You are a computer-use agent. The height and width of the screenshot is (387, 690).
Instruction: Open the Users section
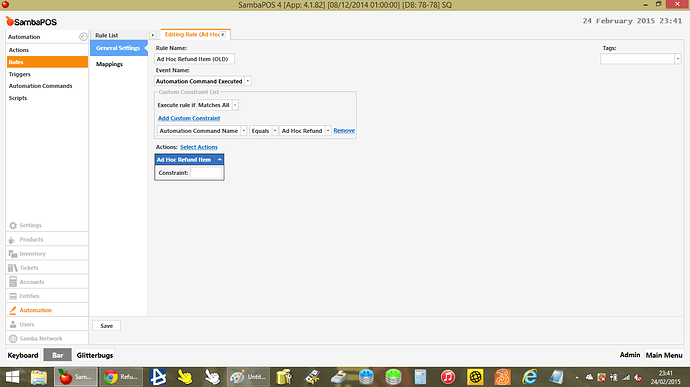click(47, 324)
